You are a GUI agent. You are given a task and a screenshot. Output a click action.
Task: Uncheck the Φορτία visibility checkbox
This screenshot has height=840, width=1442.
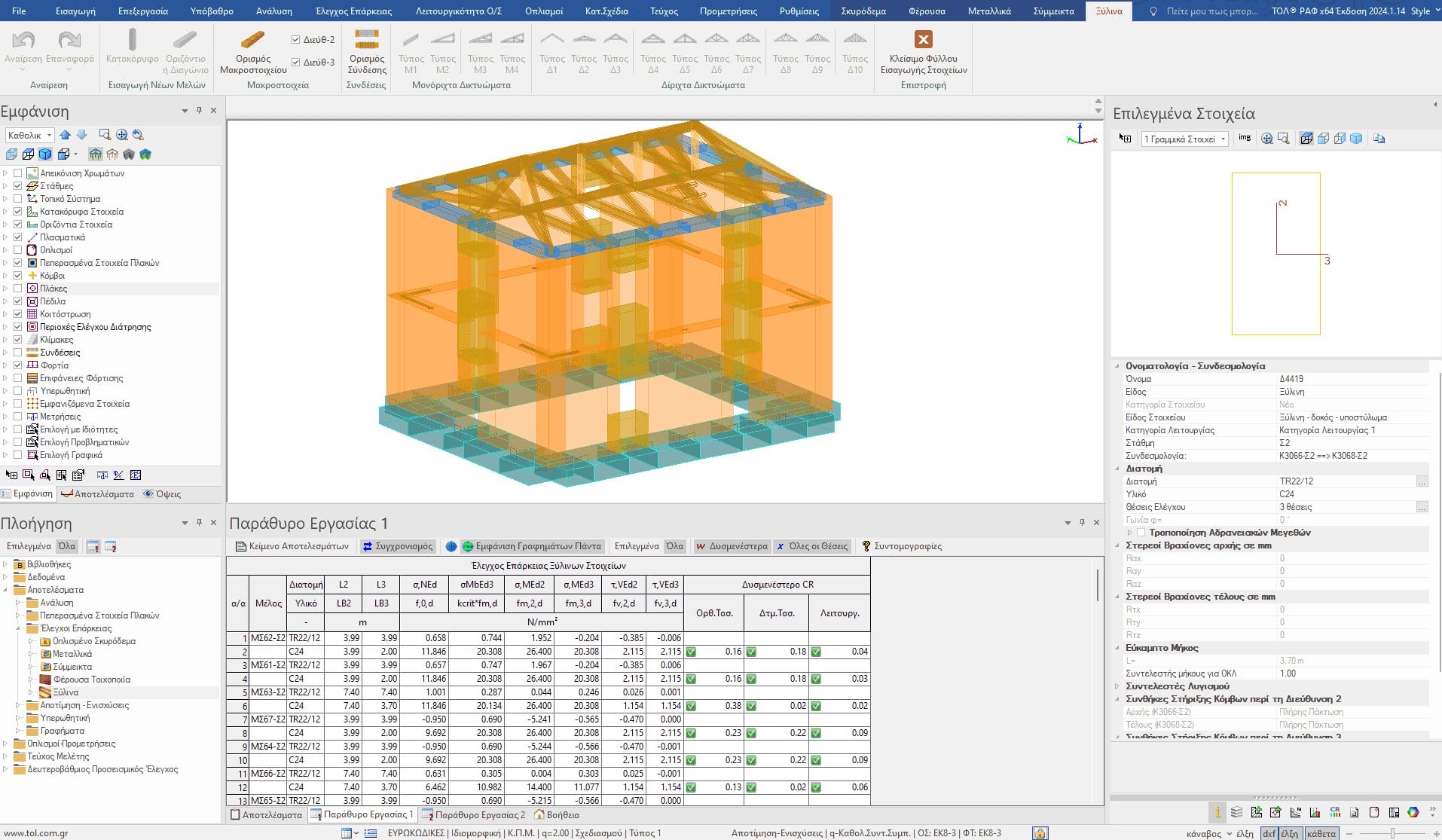[18, 365]
